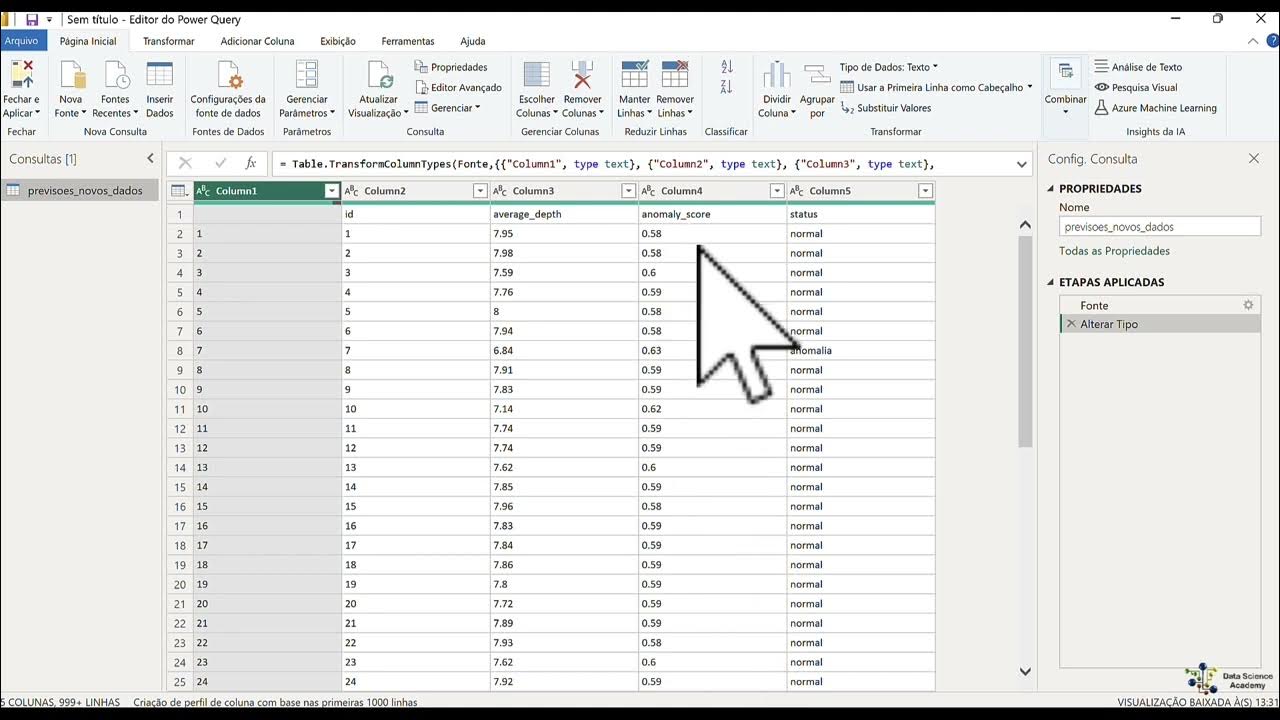Switch to Exibição tab

point(338,41)
